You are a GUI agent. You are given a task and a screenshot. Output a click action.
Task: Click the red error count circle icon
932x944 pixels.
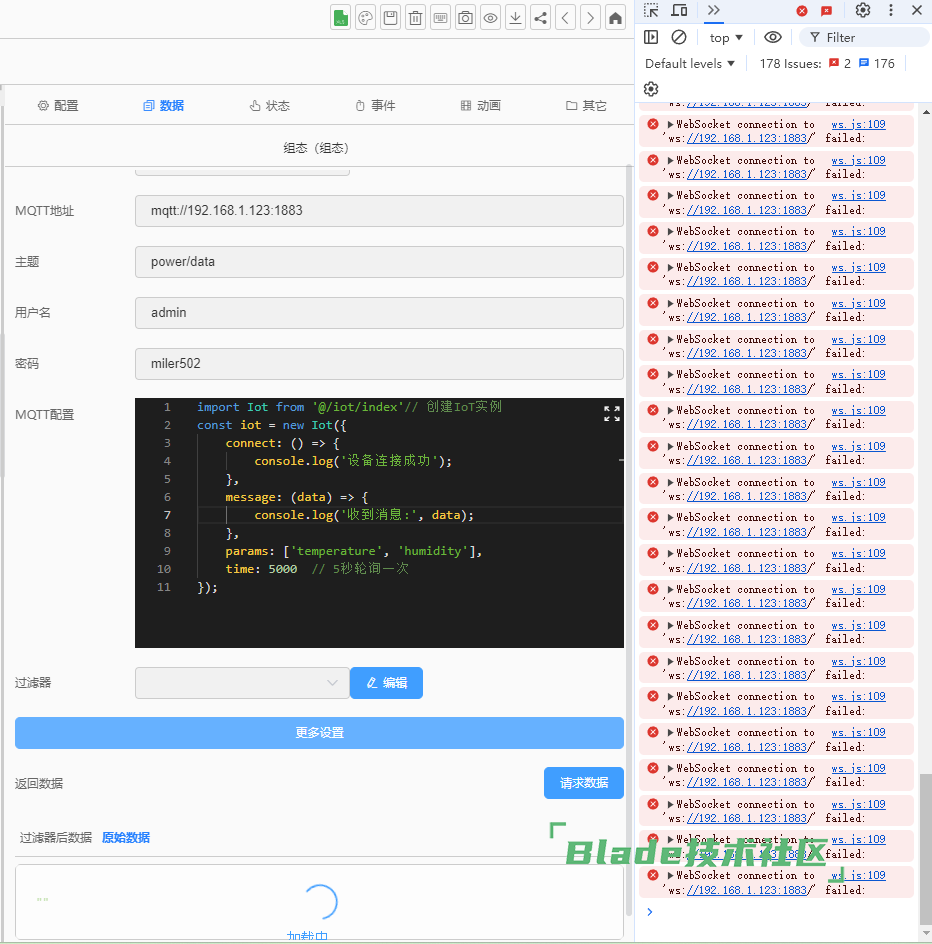click(802, 11)
